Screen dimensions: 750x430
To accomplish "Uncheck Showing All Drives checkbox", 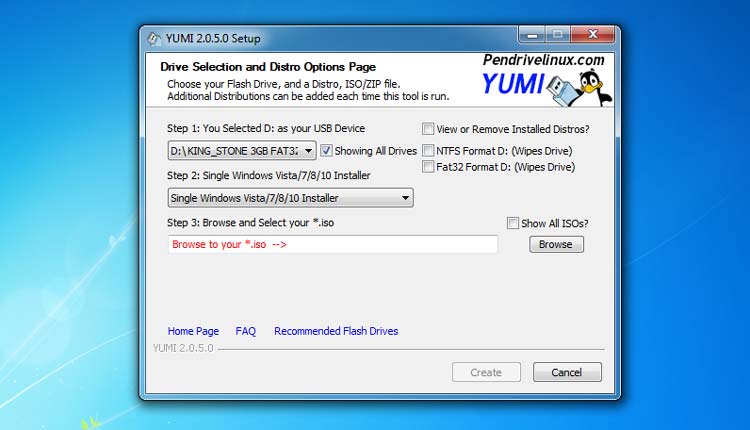I will [326, 151].
